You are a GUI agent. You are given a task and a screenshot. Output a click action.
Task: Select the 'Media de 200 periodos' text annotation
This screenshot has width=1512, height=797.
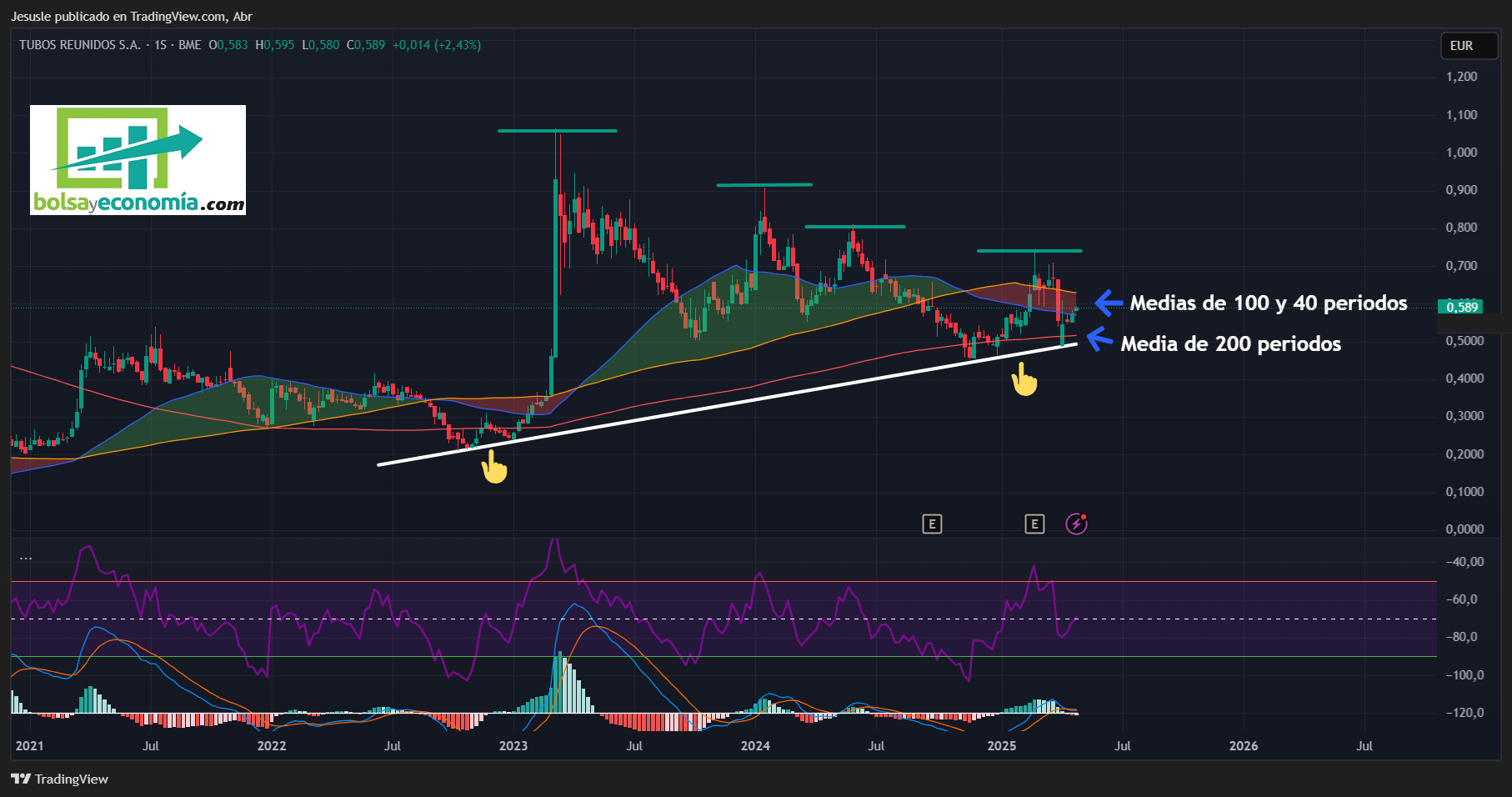click(1231, 343)
